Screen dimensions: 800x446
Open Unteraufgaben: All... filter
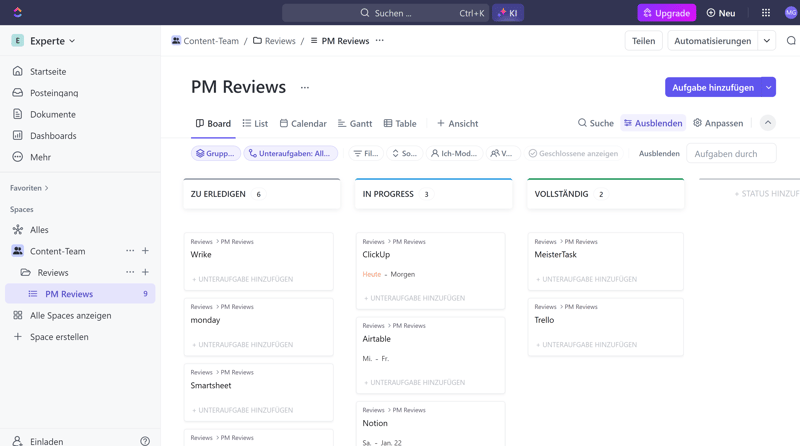[x=290, y=153]
